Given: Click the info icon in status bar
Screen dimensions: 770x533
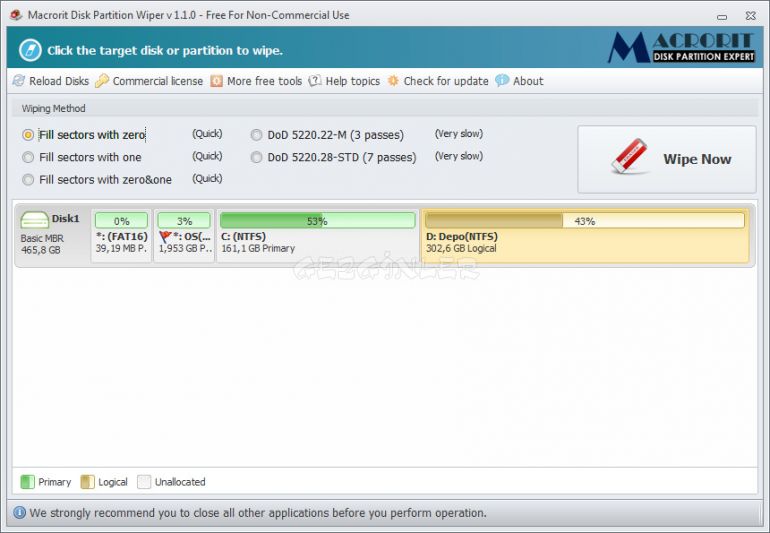Looking at the screenshot, I should click(x=19, y=512).
